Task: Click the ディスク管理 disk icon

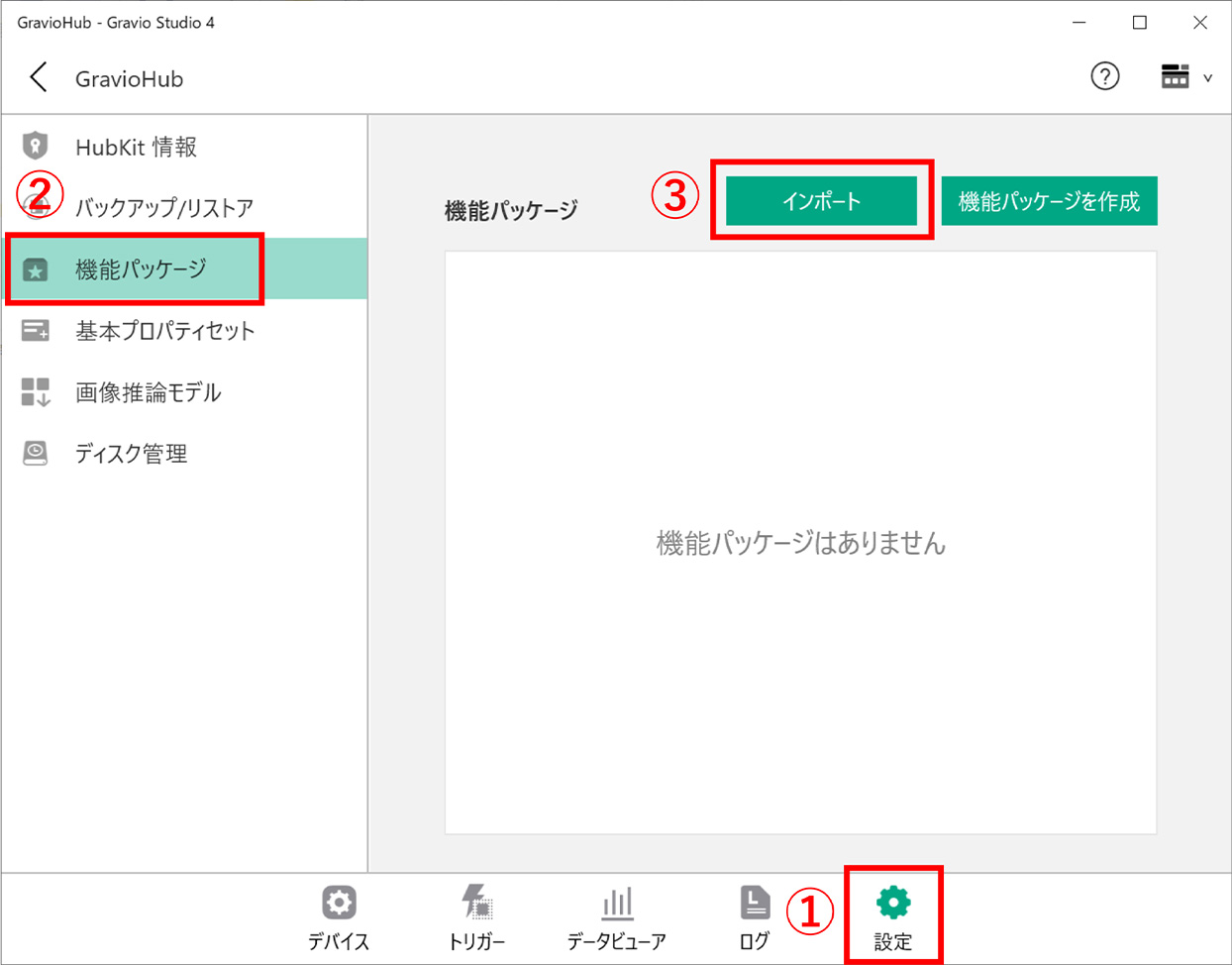Action: [x=36, y=454]
